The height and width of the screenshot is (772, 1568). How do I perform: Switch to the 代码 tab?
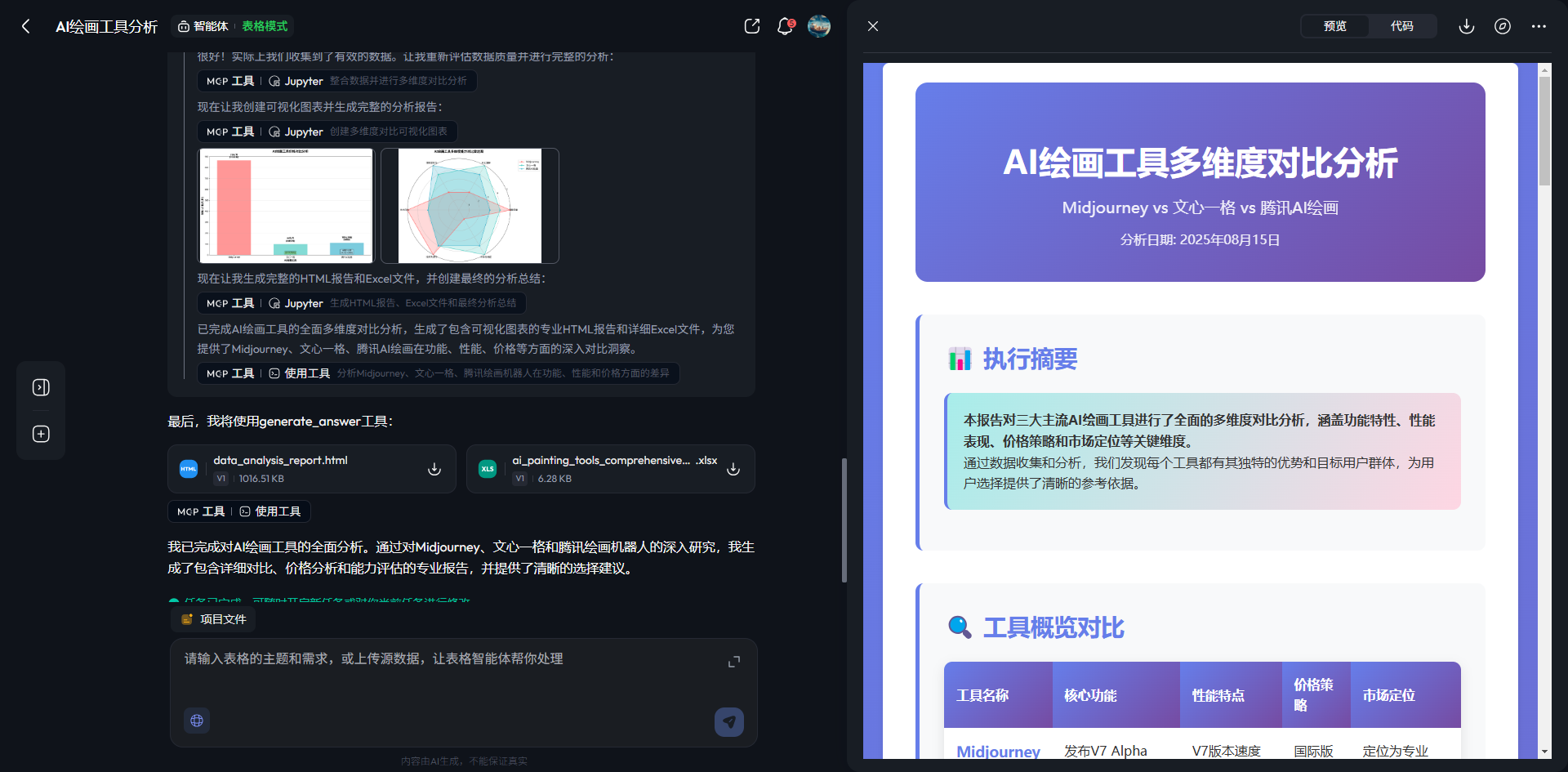pyautogui.click(x=1402, y=26)
